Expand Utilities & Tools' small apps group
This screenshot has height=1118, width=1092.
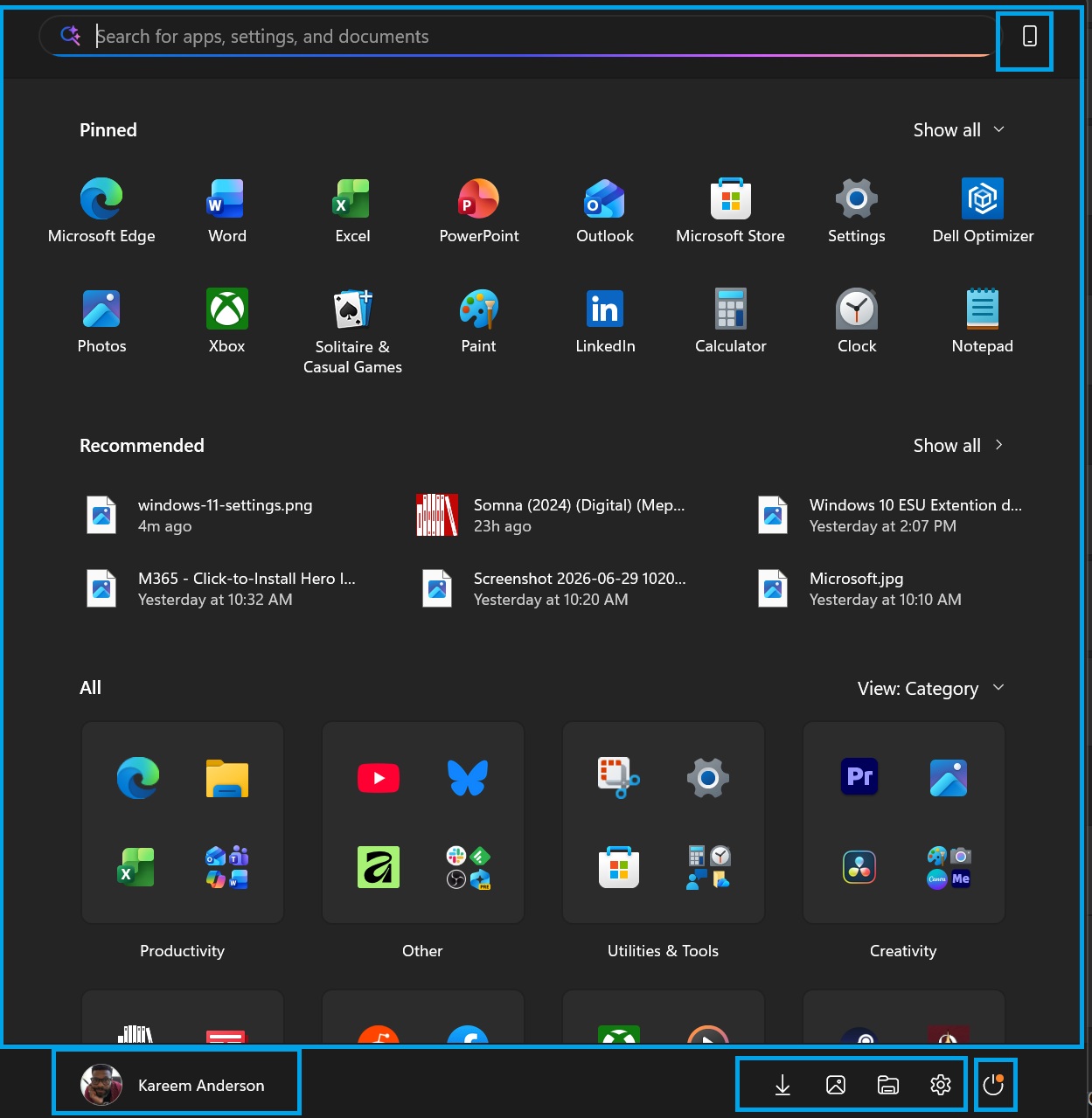tap(708, 867)
